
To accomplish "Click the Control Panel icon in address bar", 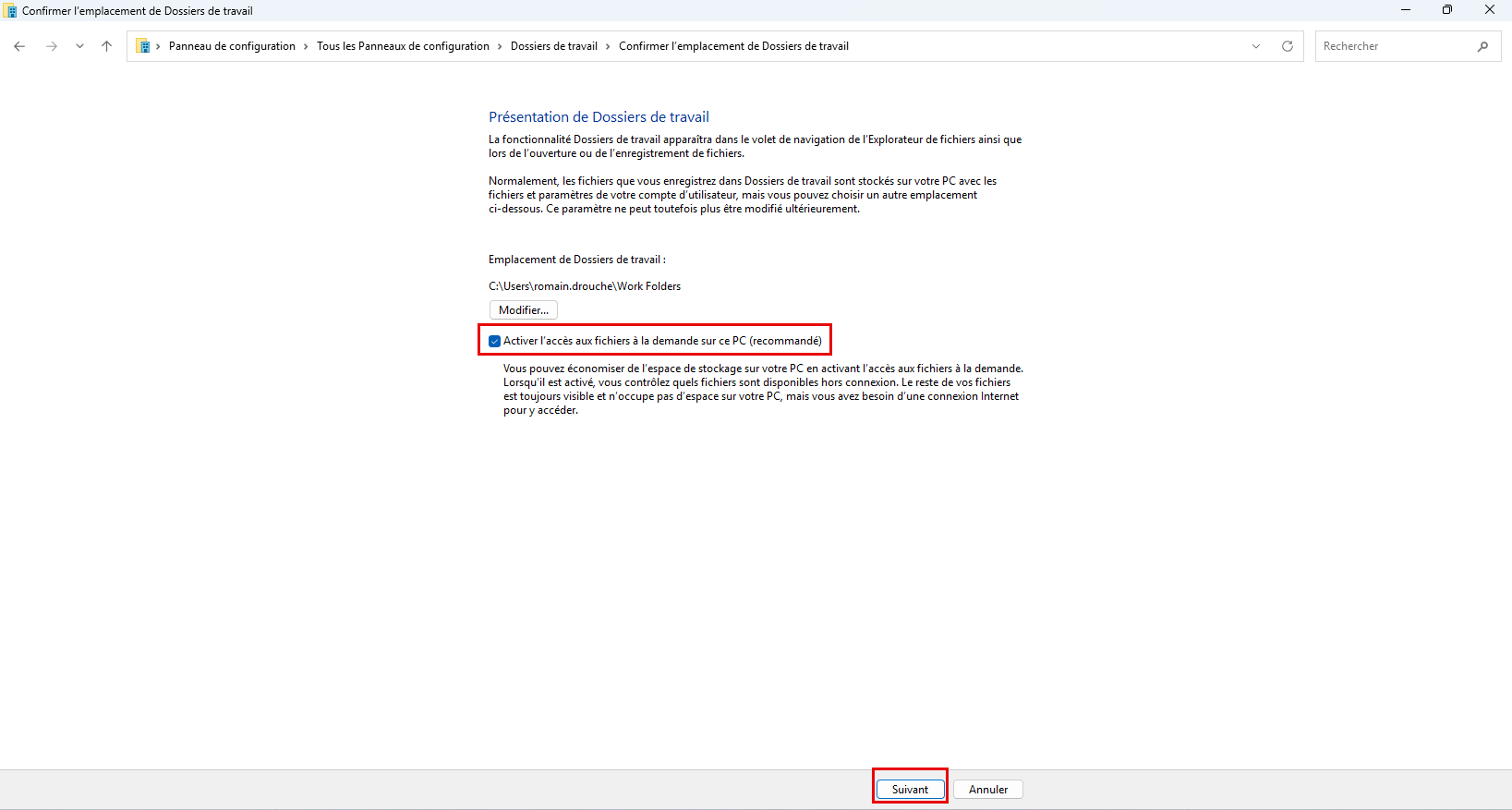I will tap(144, 46).
